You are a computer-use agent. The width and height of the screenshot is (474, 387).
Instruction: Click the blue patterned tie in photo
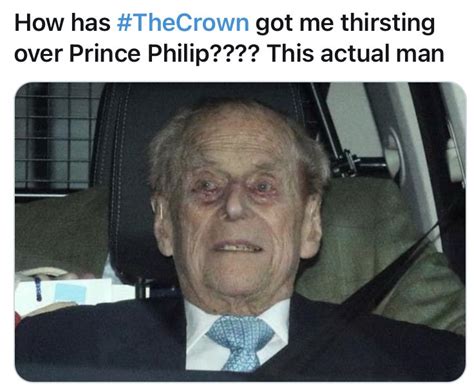[x=241, y=342]
